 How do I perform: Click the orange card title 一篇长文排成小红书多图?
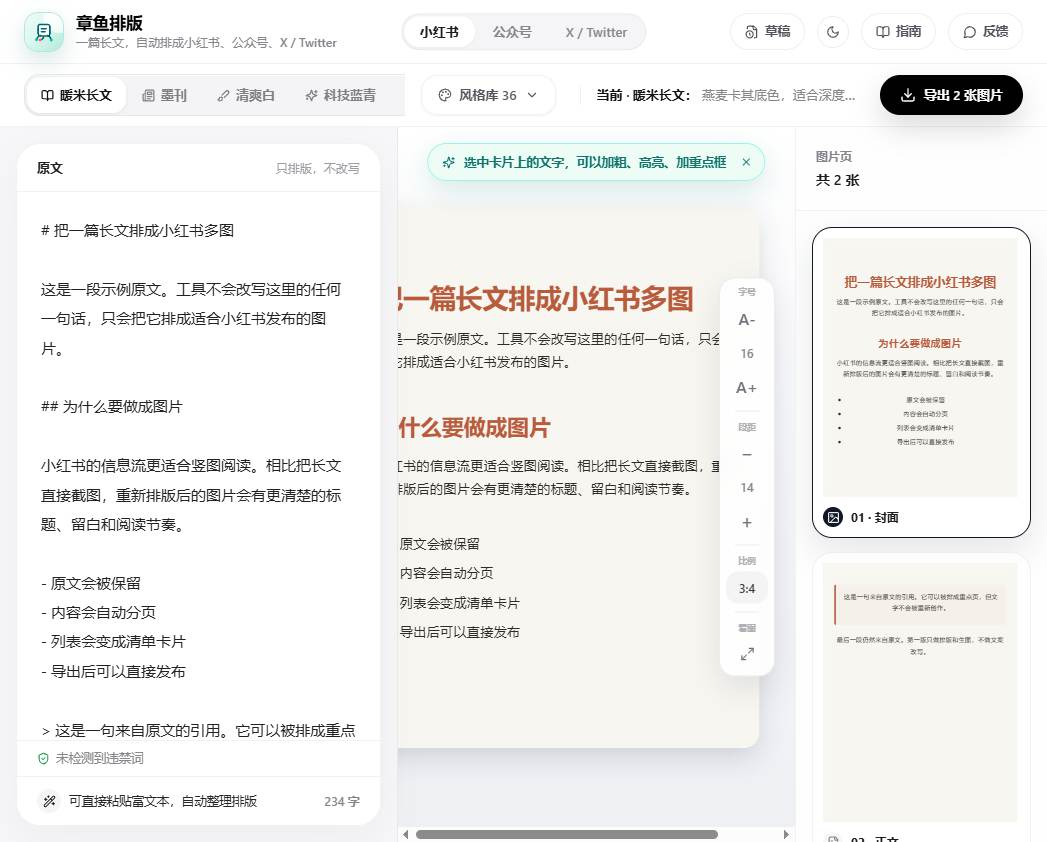(546, 298)
